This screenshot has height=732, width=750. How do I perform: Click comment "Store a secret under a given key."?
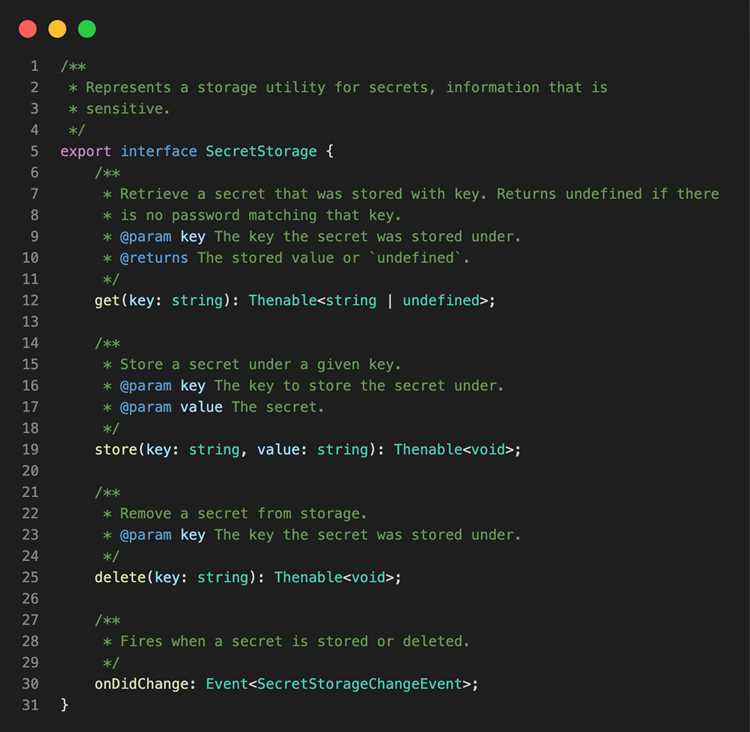click(261, 365)
